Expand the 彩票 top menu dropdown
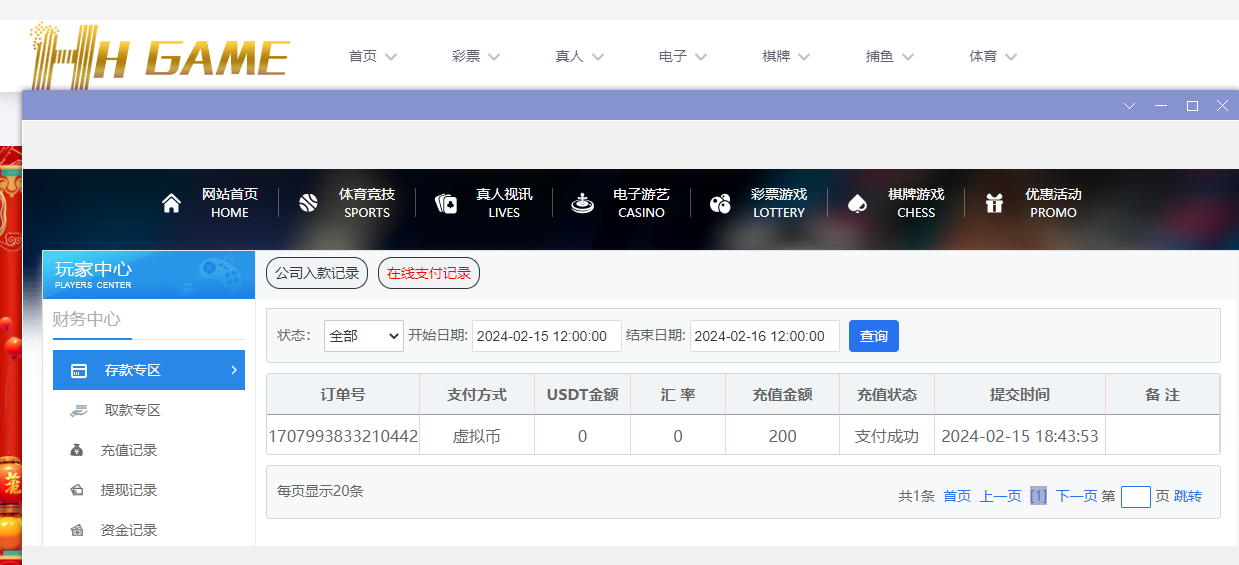1239x565 pixels. (475, 56)
